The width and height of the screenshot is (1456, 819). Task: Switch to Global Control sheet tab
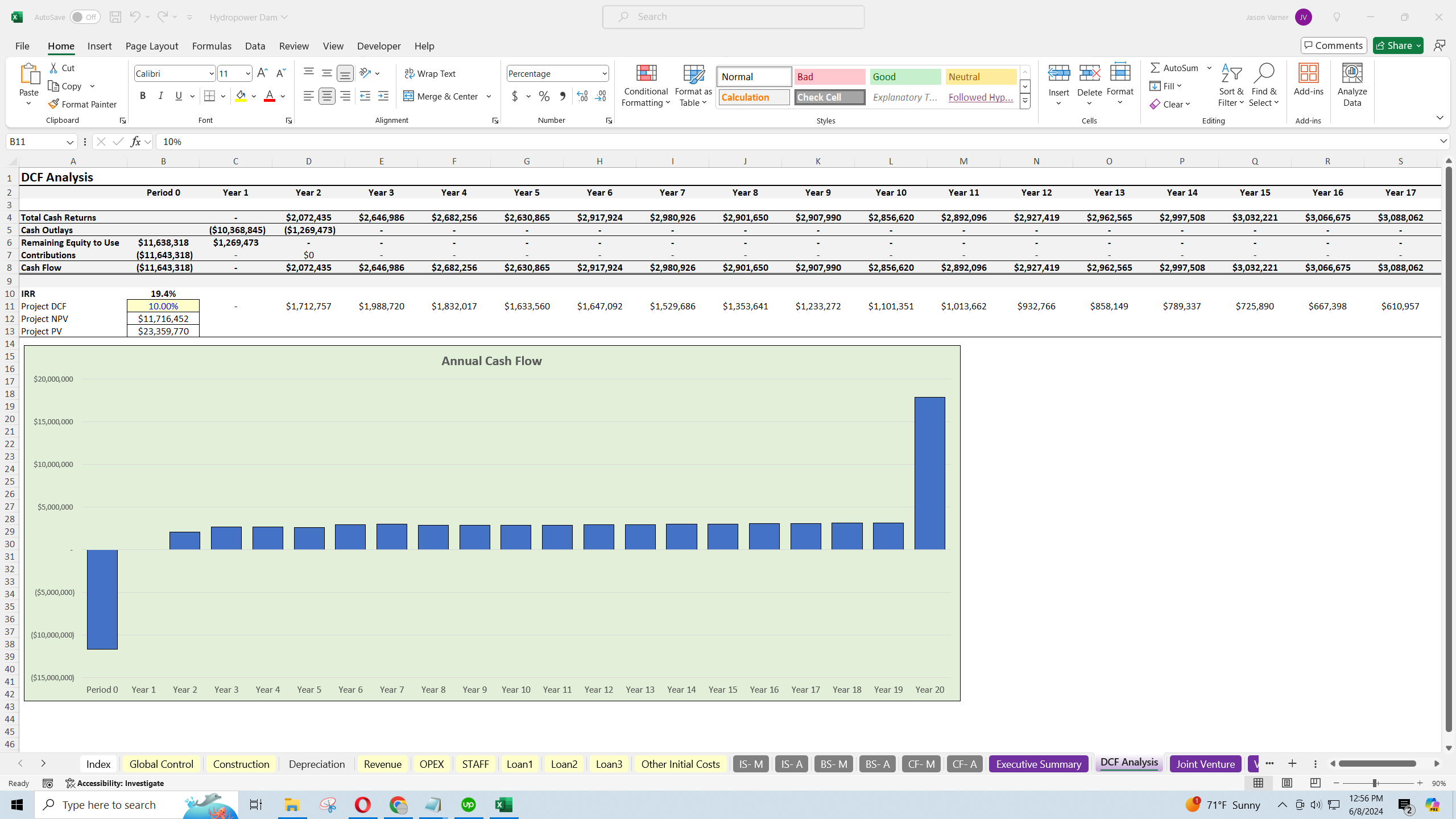[x=162, y=764]
